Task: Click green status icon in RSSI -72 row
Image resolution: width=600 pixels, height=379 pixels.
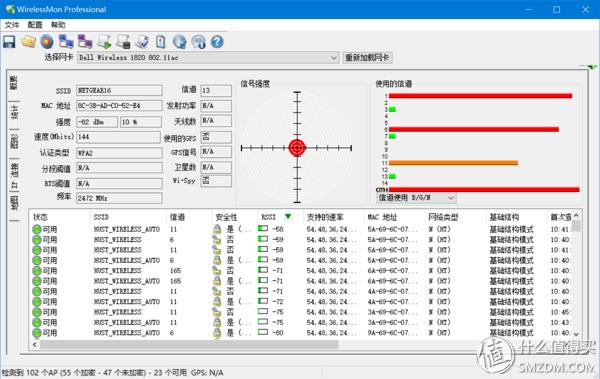Action: pos(37,302)
